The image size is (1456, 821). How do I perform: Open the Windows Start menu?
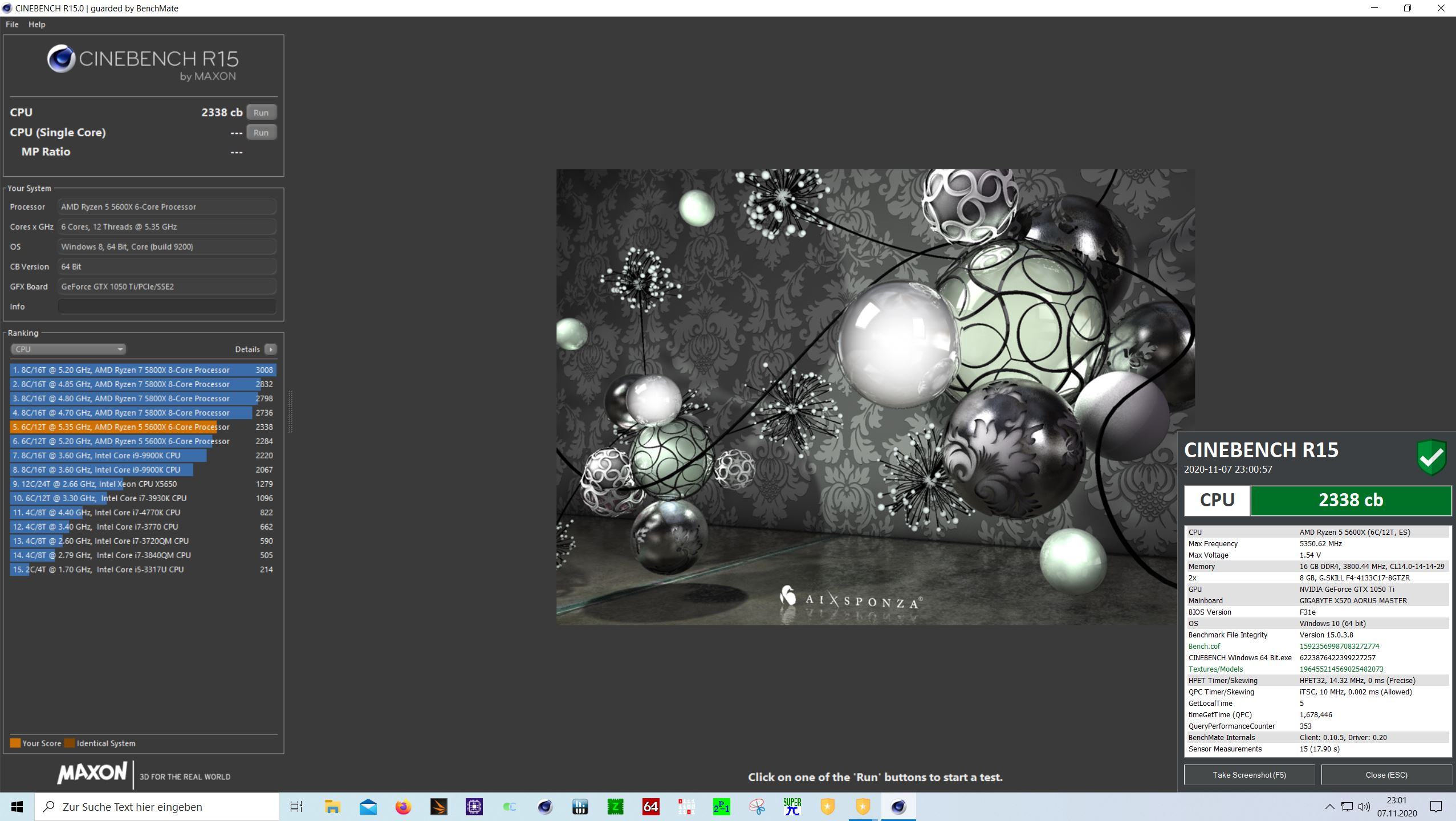pos(17,807)
